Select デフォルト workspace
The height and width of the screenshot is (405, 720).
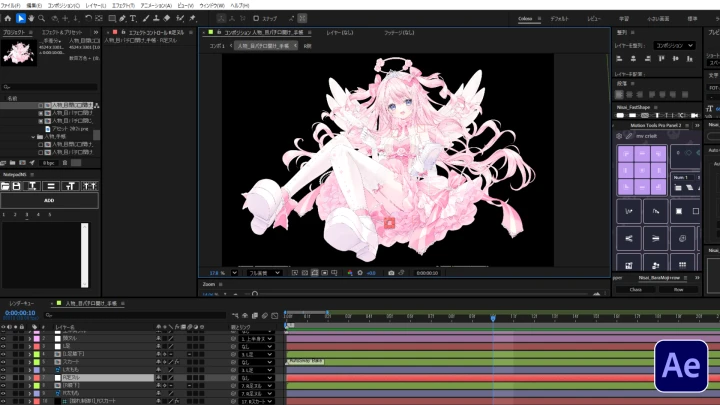(559, 19)
